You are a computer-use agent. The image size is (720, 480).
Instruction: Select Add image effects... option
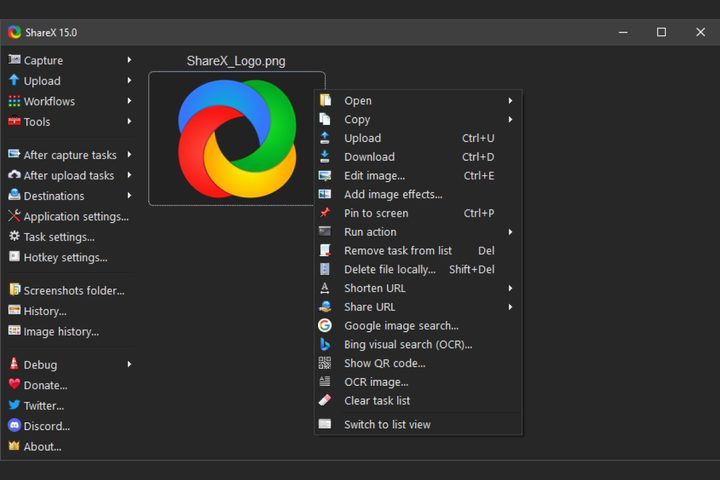pyautogui.click(x=393, y=195)
